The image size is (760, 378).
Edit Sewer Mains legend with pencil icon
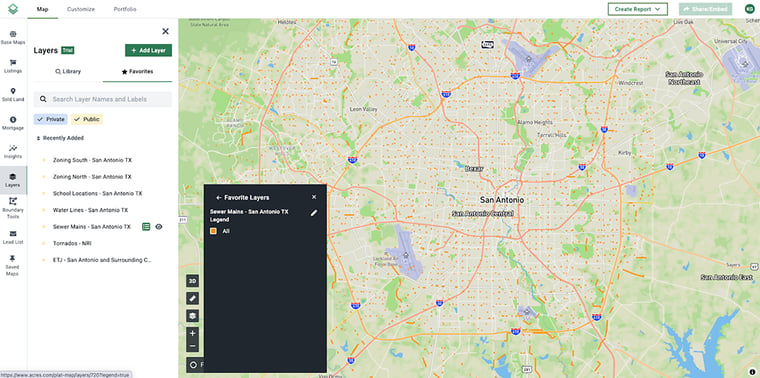pyautogui.click(x=314, y=213)
